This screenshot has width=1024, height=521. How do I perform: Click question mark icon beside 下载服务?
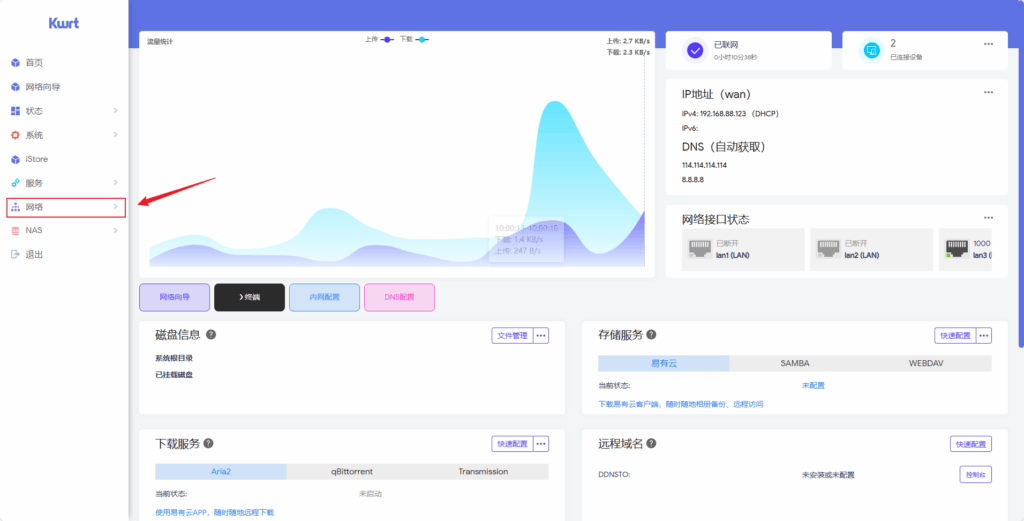click(208, 444)
